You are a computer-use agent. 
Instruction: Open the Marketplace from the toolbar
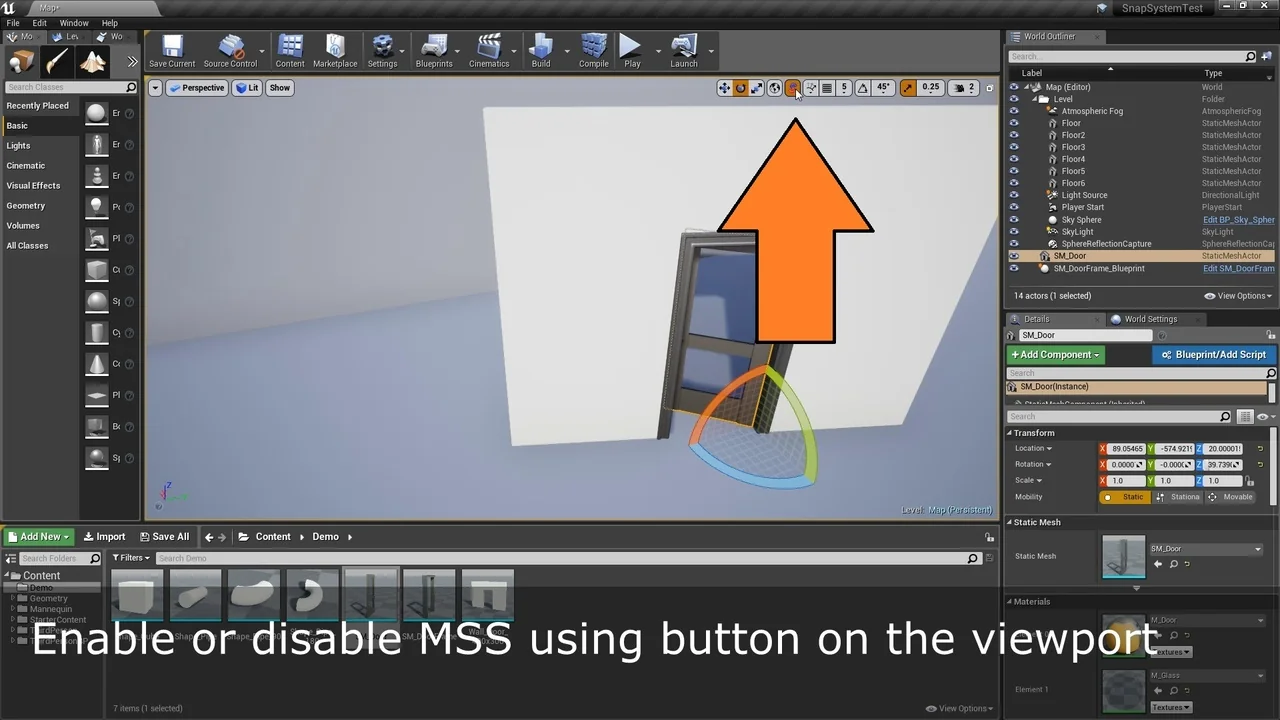click(335, 50)
